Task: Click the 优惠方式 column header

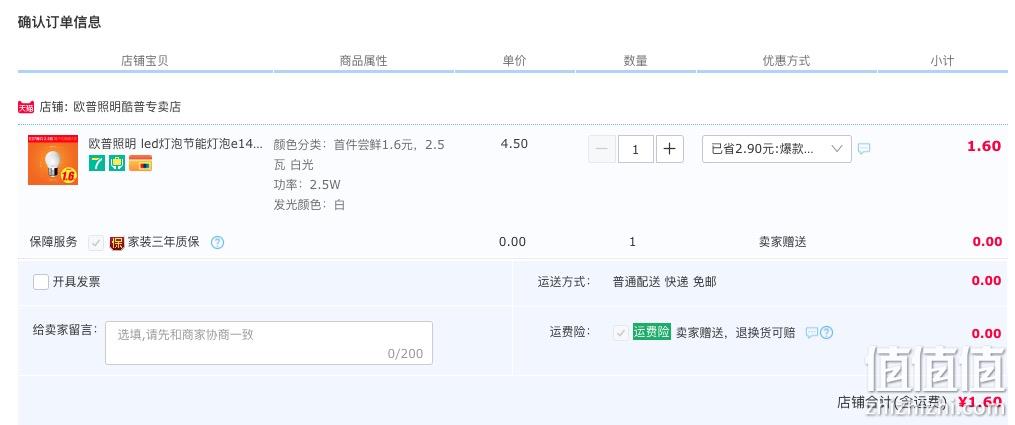Action: coord(786,61)
